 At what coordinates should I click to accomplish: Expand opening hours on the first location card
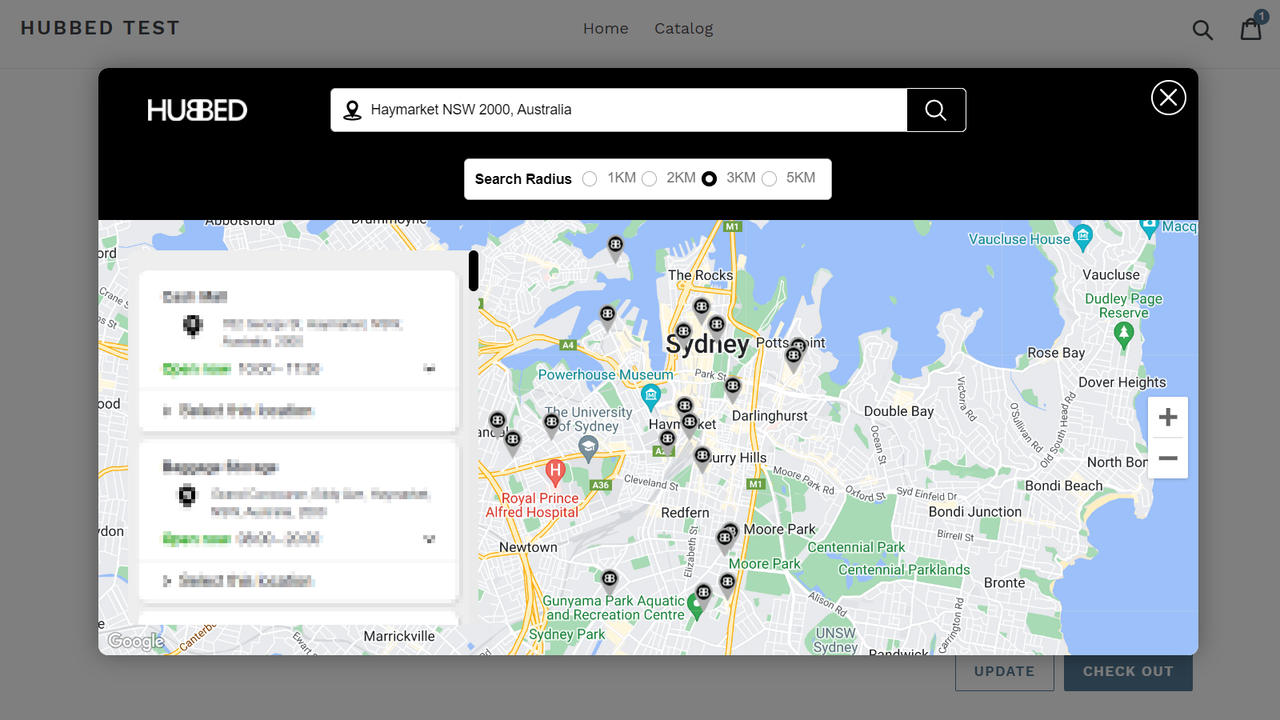coord(429,369)
